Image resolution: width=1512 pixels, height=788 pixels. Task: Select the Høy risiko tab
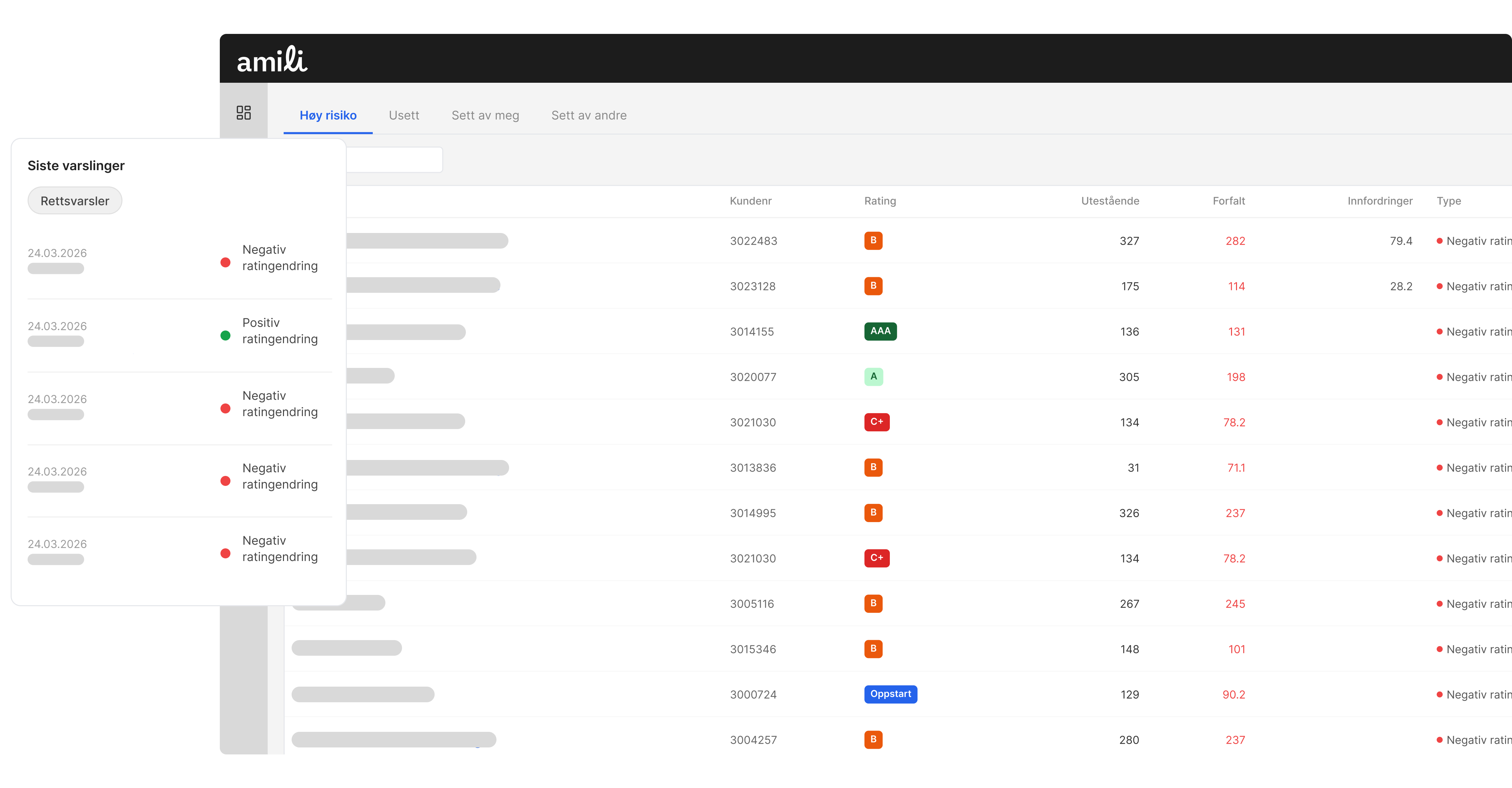328,116
